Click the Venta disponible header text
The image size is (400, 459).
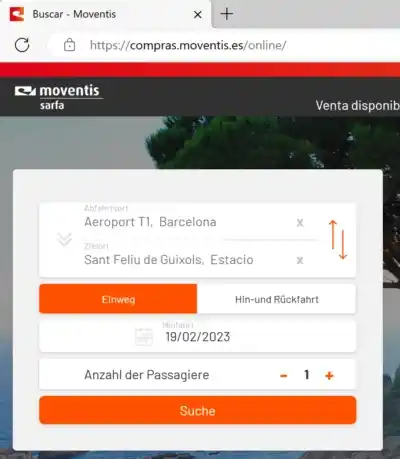point(358,105)
